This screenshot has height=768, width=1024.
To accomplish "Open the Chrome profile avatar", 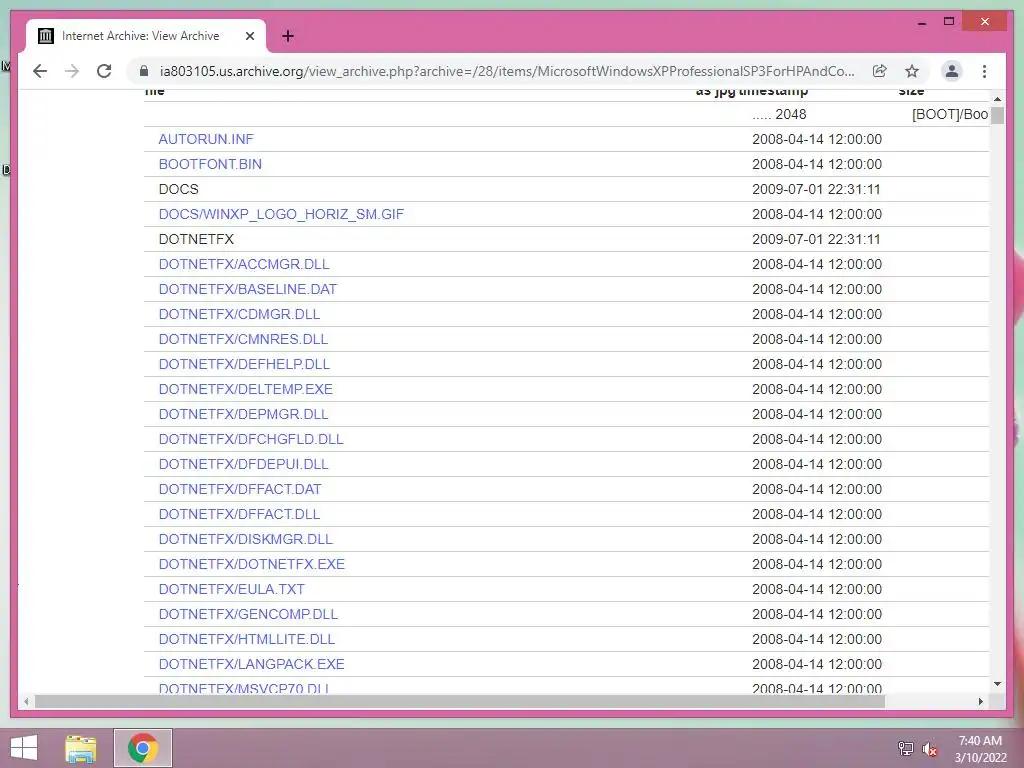I will 952,71.
